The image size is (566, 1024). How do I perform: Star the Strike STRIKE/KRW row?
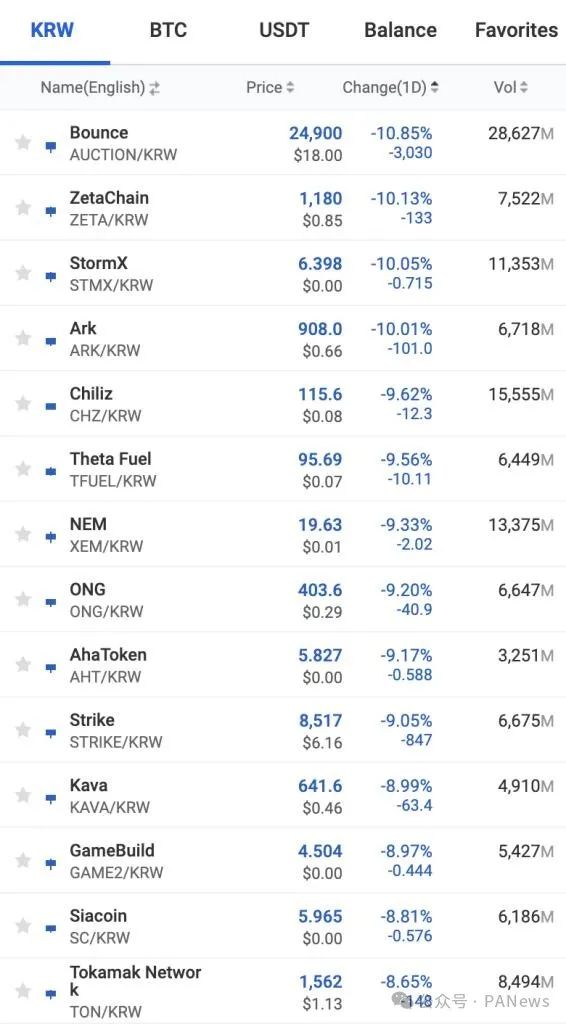(x=23, y=730)
